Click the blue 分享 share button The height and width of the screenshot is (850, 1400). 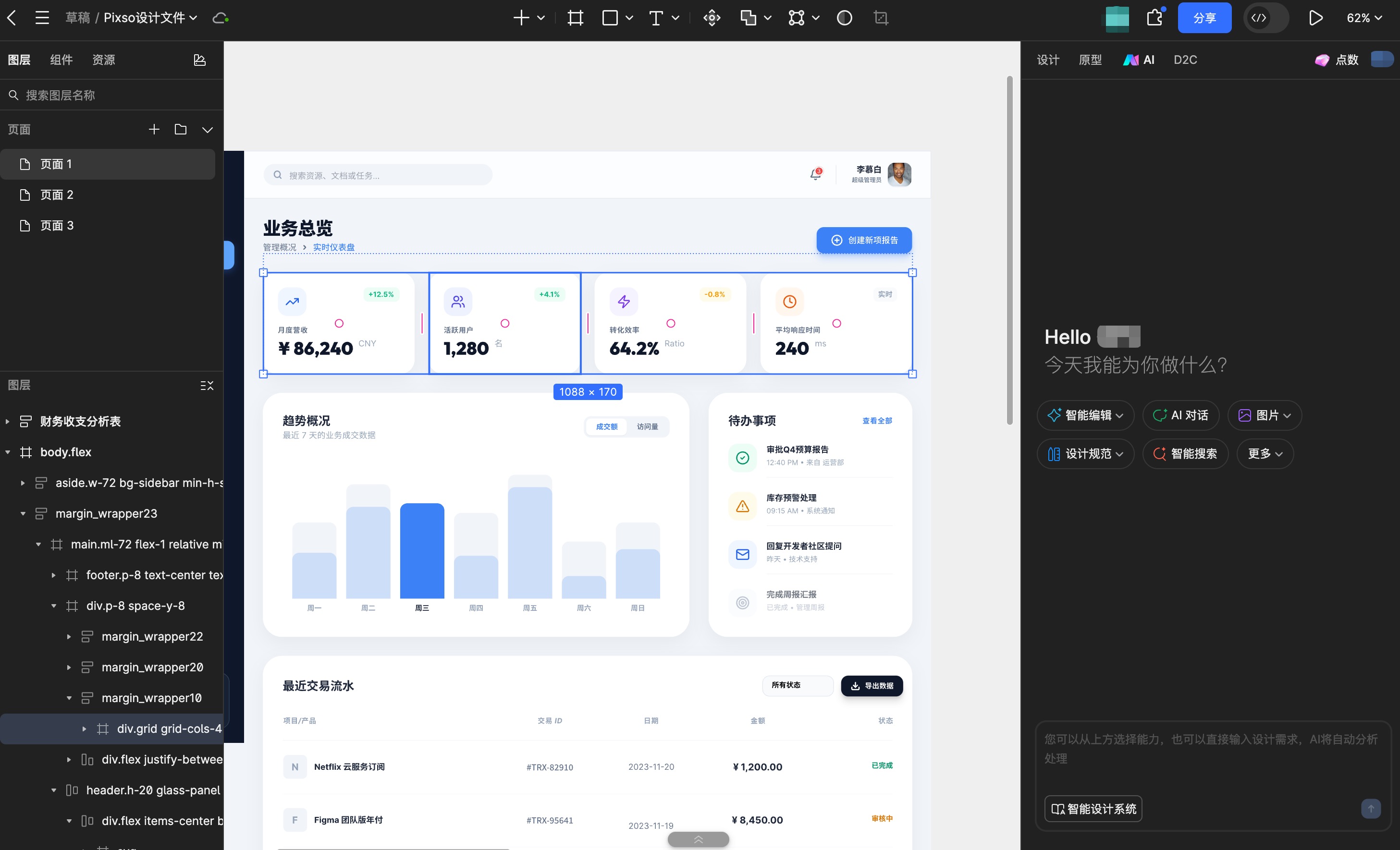pyautogui.click(x=1204, y=18)
